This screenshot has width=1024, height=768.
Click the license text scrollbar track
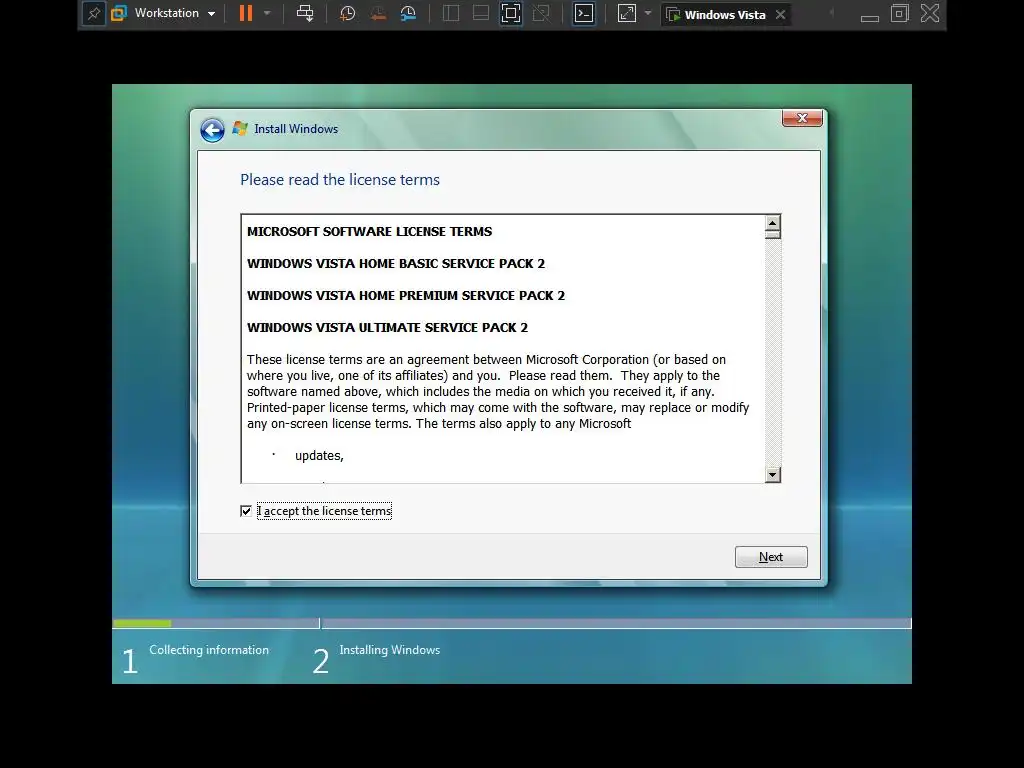[773, 353]
